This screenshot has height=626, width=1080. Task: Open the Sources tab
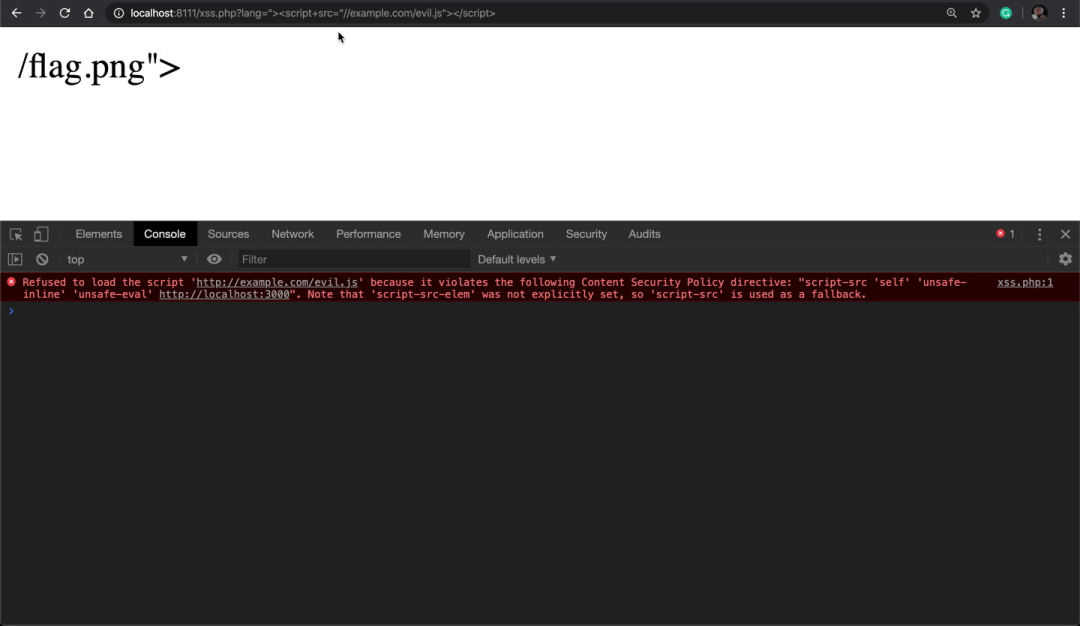(228, 234)
